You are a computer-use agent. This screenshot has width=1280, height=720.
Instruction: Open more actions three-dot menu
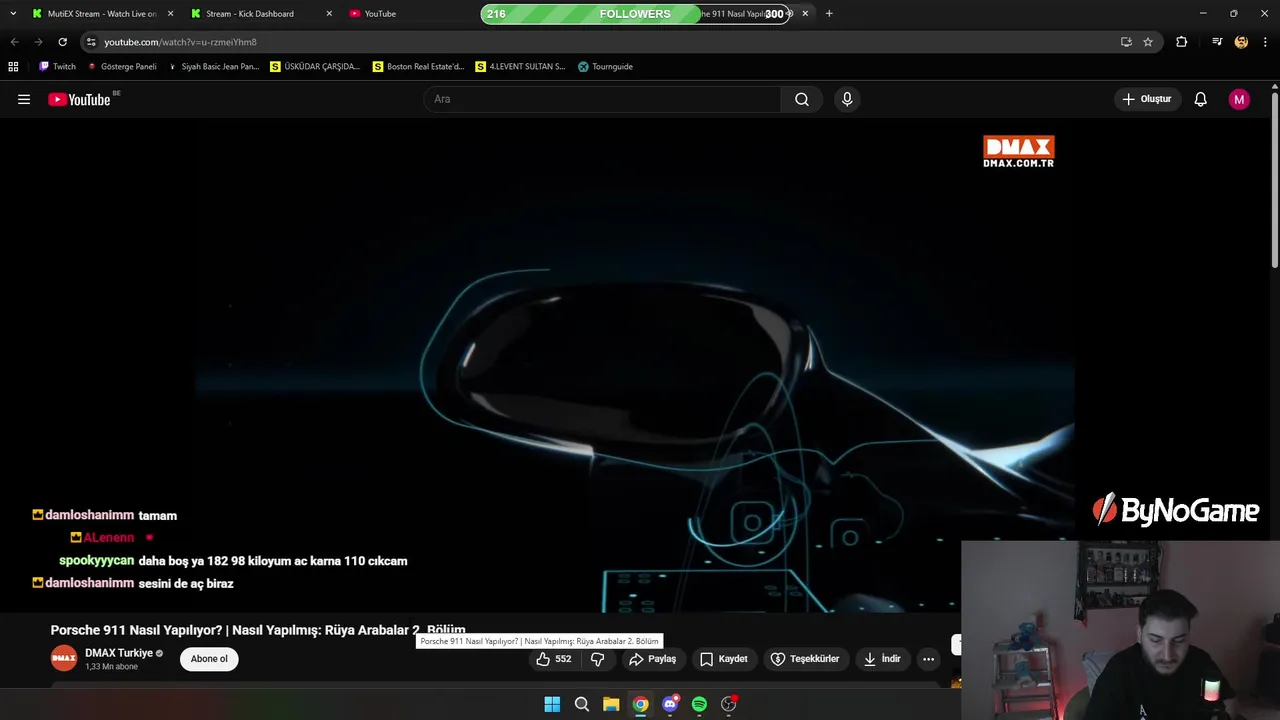(928, 659)
